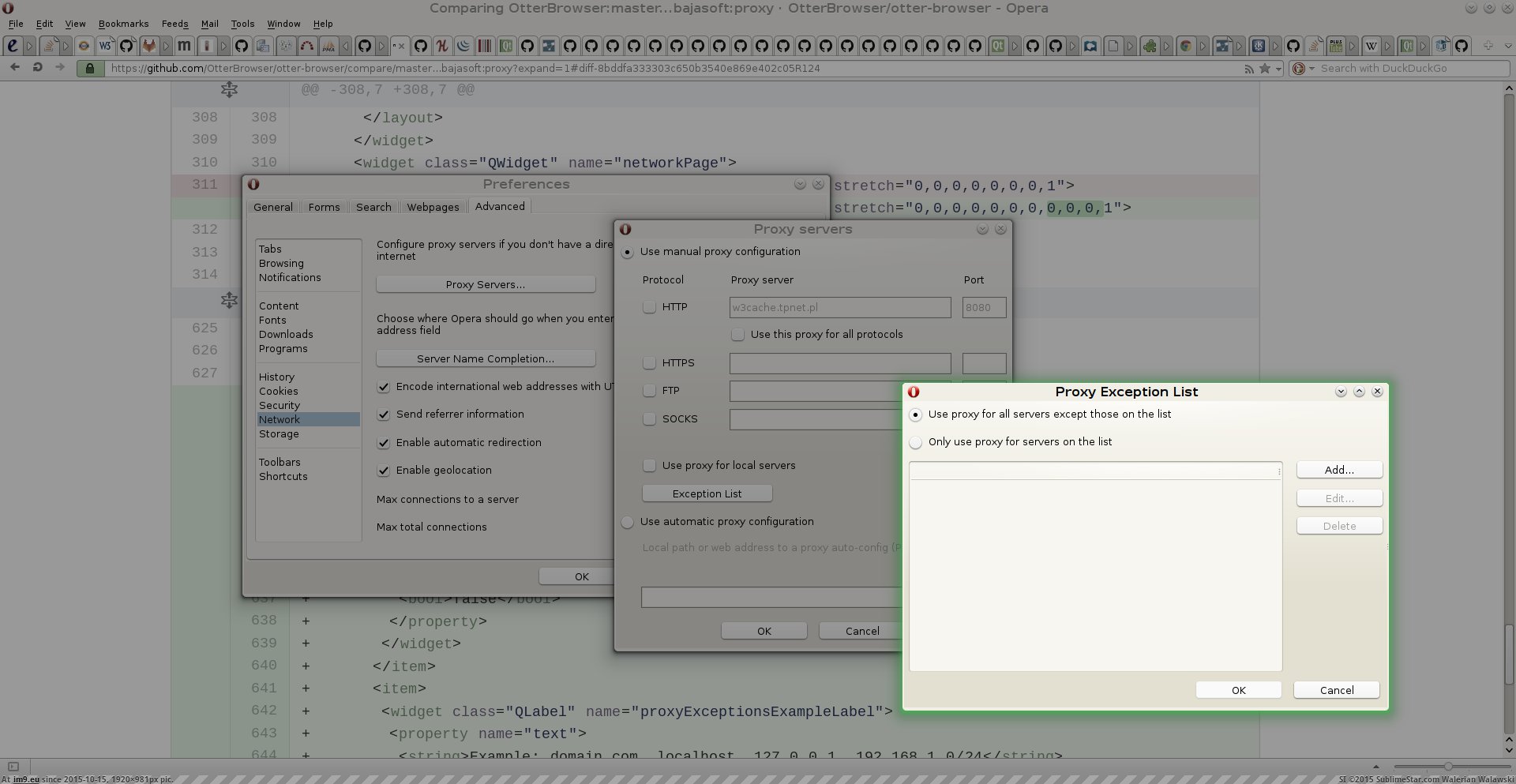This screenshot has width=1516, height=784.
Task: Confirm Proxy Exception List with OK
Action: point(1239,690)
